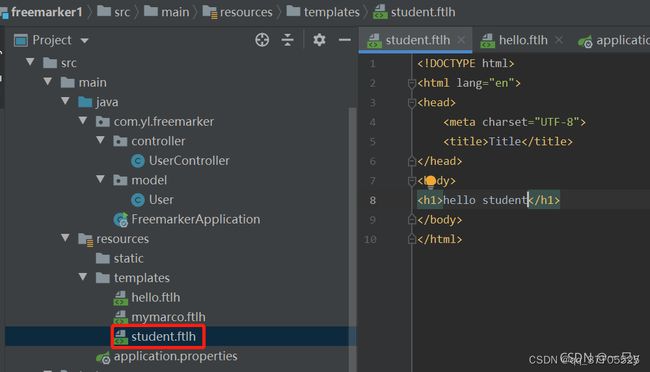Screen dimensions: 650x372
Task: Click the Project panel scrollbar
Action: pos(352,240)
